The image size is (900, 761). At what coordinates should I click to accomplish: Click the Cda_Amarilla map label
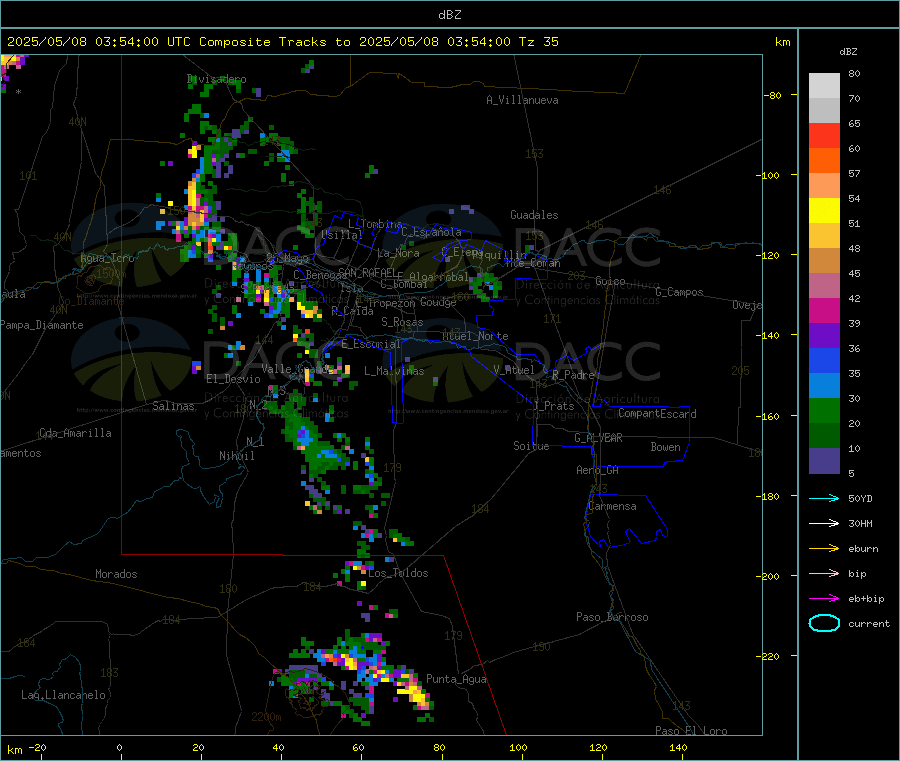point(75,433)
